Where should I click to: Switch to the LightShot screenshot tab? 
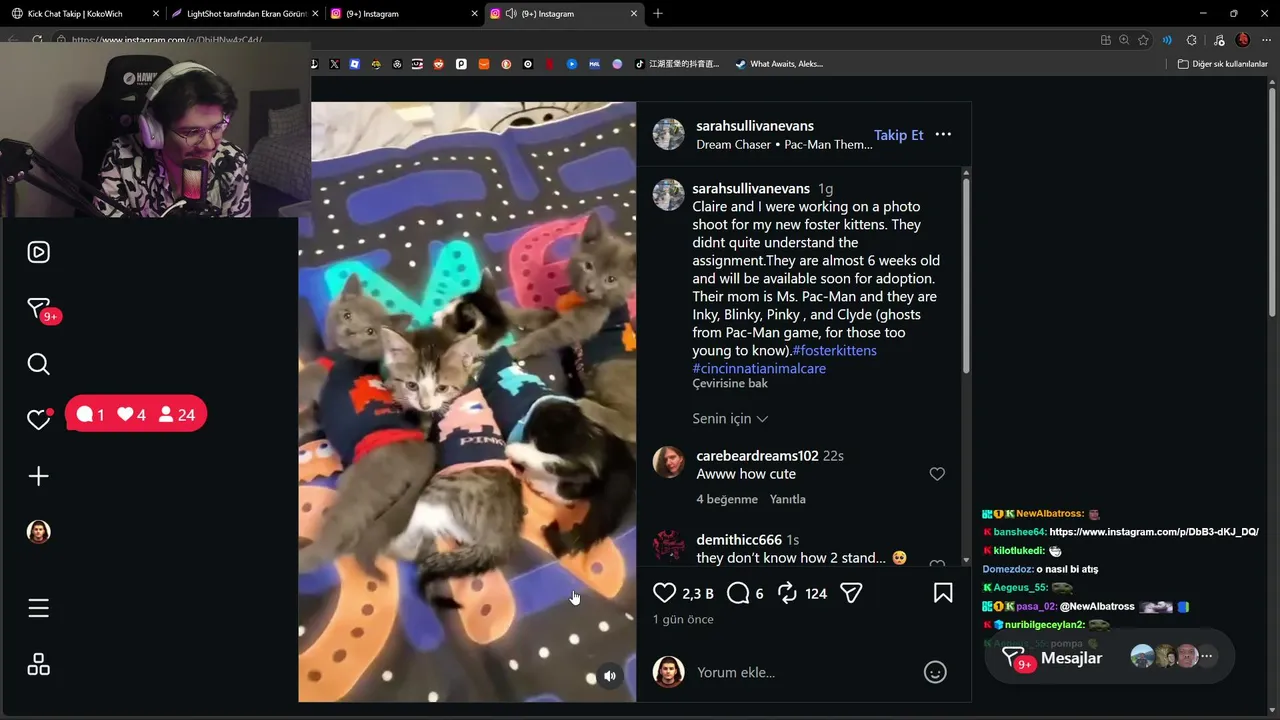click(245, 14)
